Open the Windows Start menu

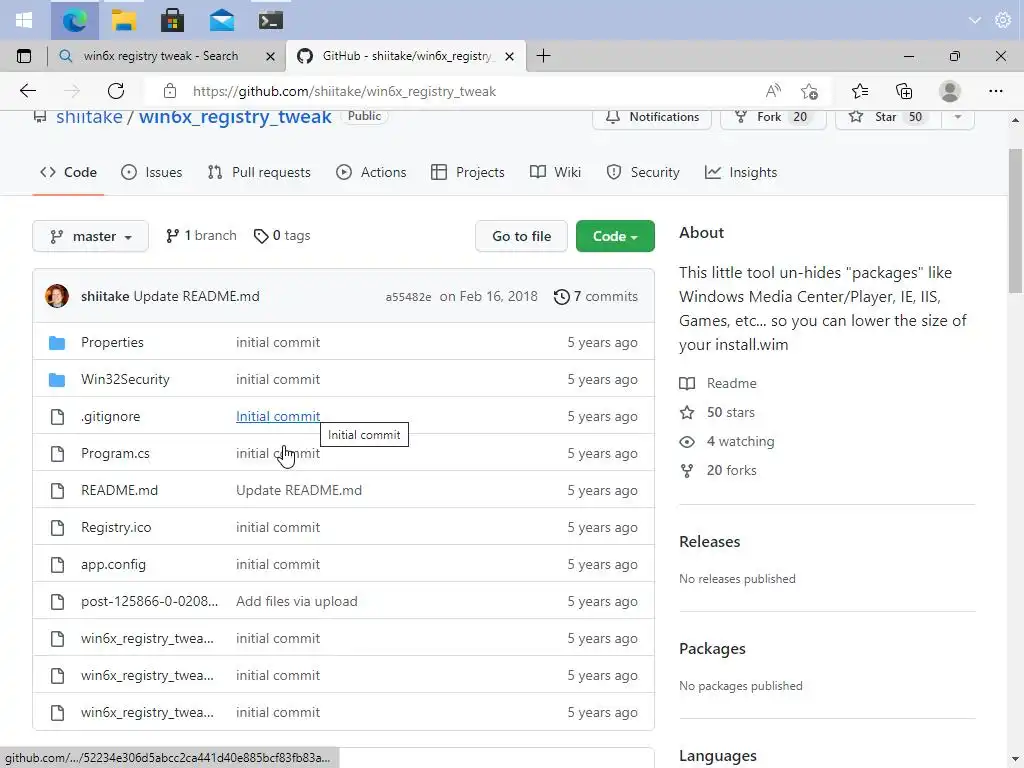pyautogui.click(x=24, y=20)
